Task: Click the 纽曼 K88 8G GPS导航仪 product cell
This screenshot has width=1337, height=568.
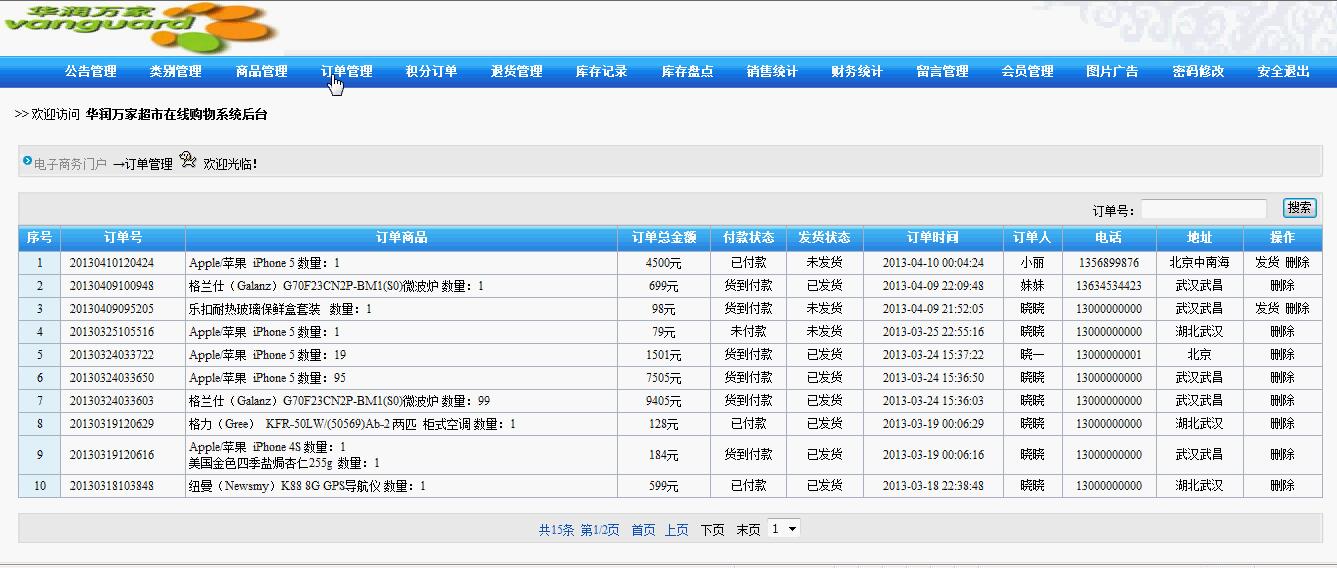Action: (x=401, y=486)
